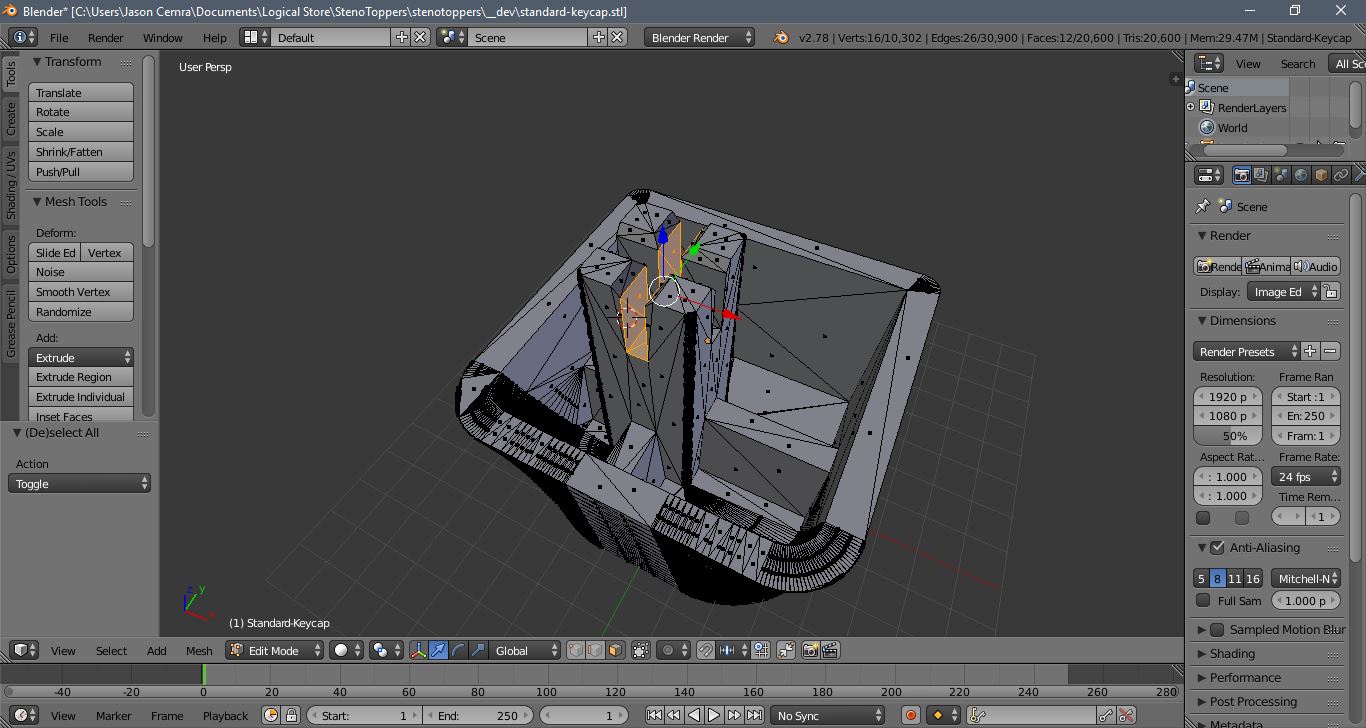This screenshot has height=728, width=1366.
Task: Toggle the proportional editing icon
Action: click(669, 650)
